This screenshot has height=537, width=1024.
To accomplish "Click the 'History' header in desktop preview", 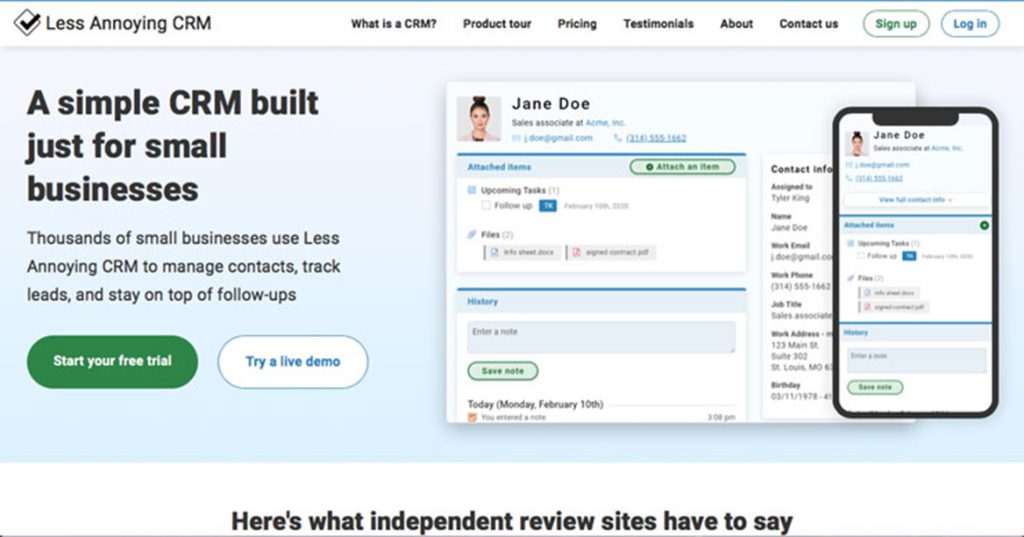I will click(x=483, y=302).
